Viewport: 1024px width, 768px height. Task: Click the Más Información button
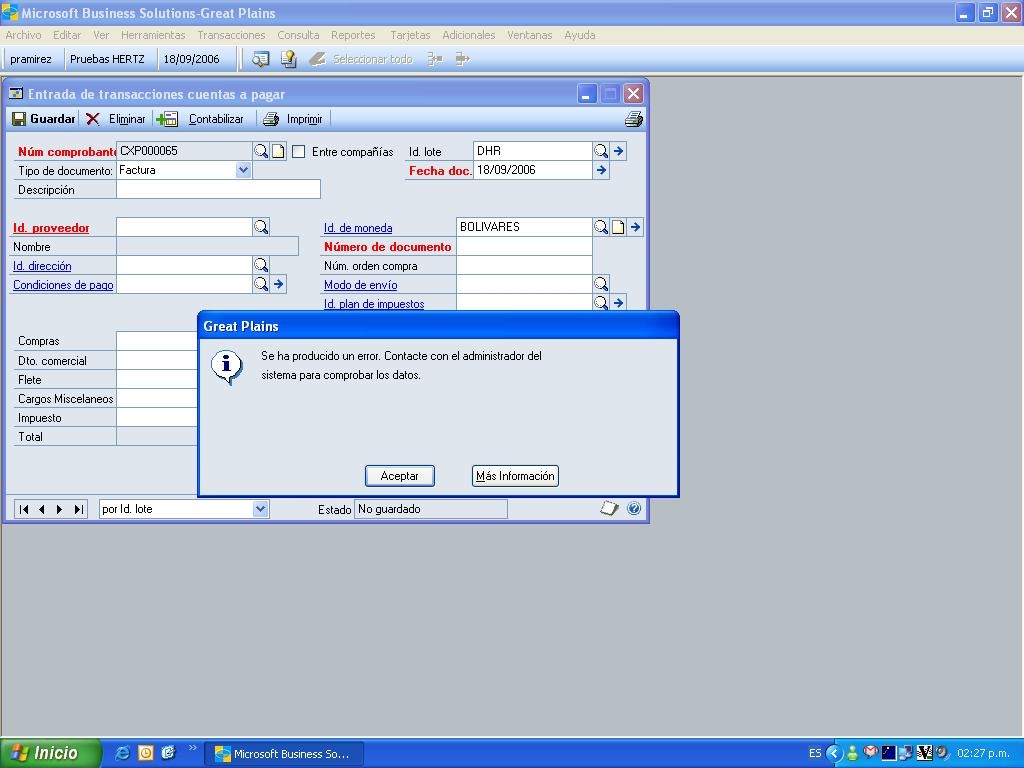(x=515, y=476)
